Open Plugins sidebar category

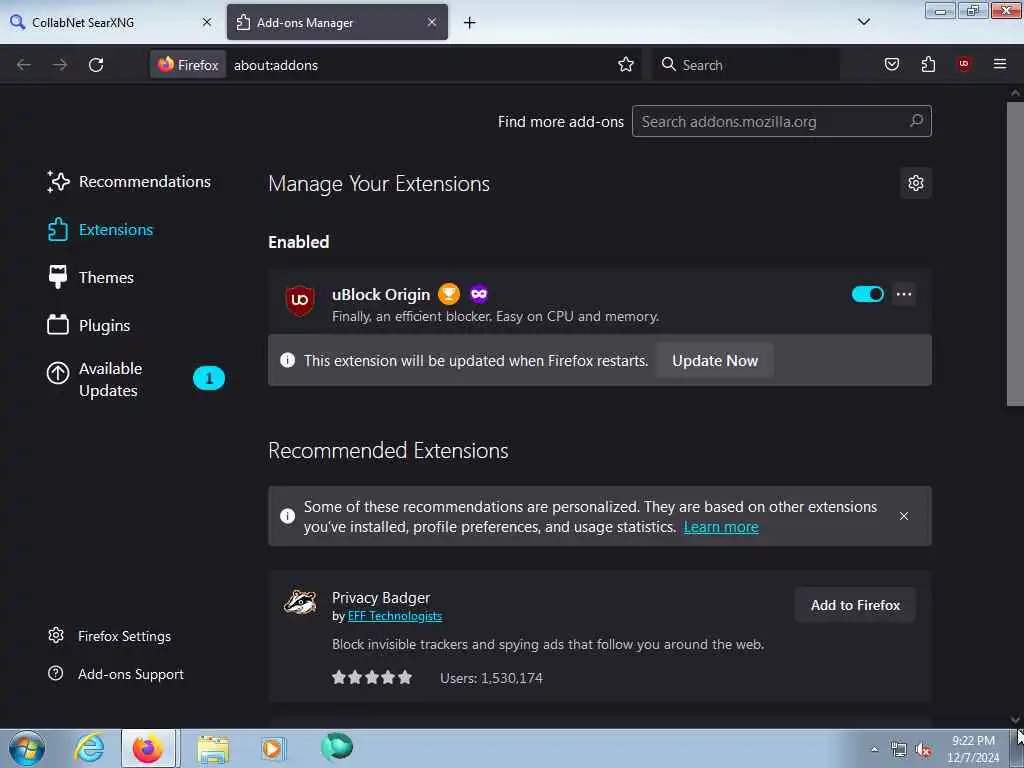(89, 325)
